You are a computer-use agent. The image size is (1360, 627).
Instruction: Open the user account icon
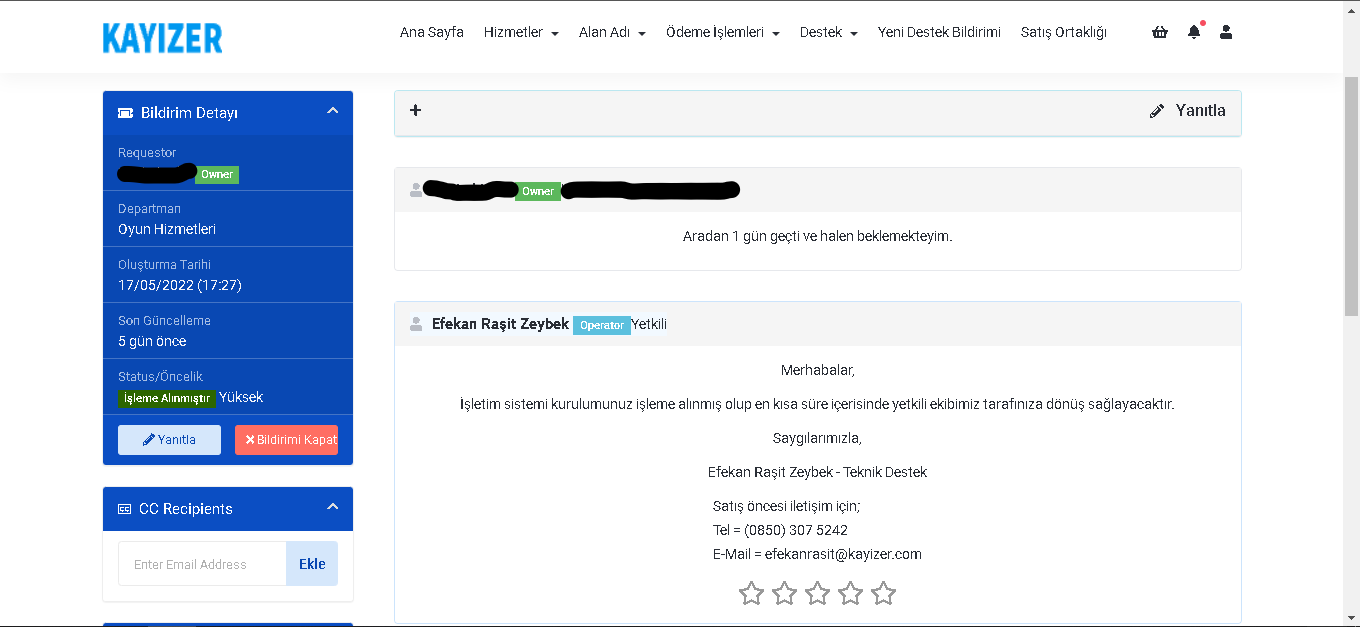1226,32
